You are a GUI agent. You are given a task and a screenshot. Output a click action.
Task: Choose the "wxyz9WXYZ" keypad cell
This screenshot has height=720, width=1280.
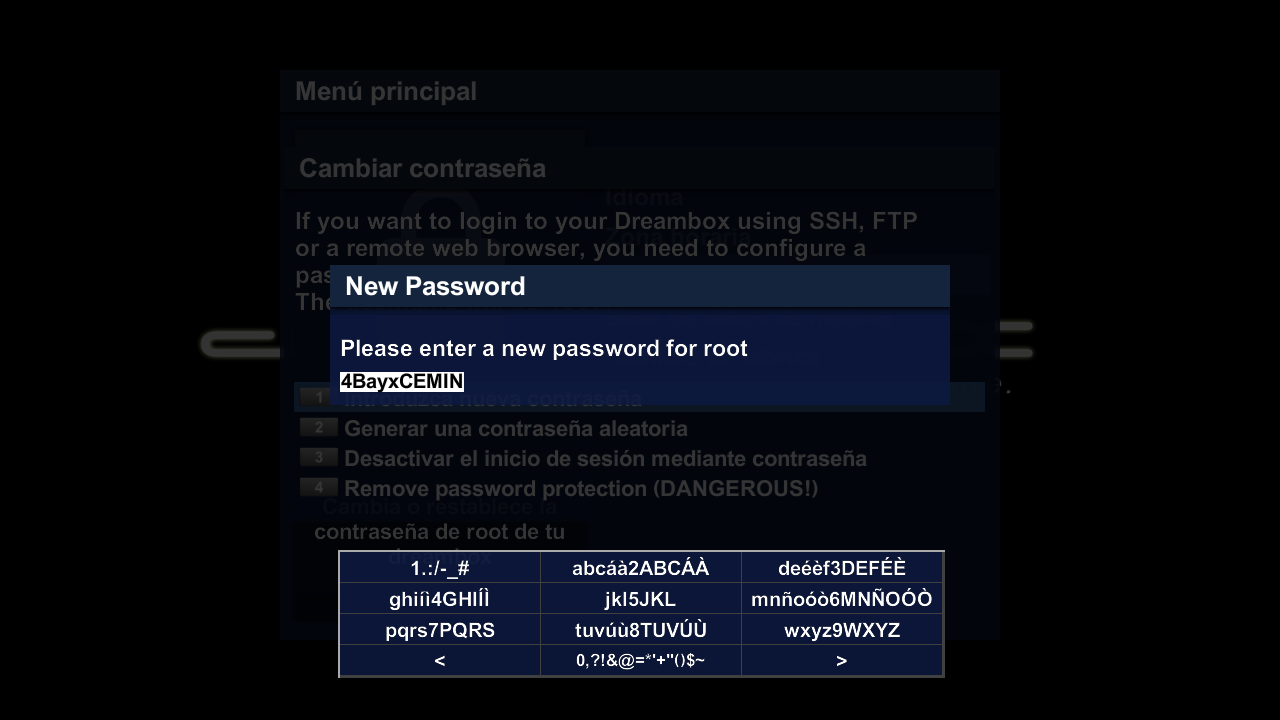[x=841, y=630]
